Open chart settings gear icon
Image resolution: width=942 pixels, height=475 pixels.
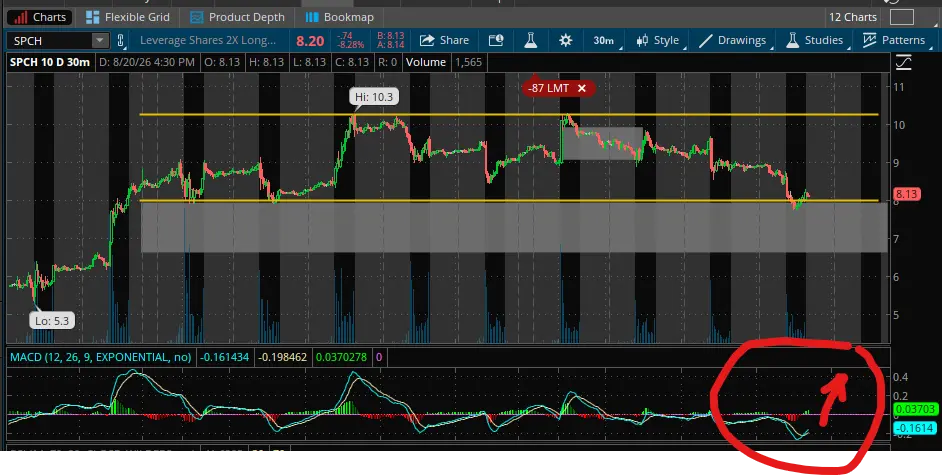tap(565, 40)
